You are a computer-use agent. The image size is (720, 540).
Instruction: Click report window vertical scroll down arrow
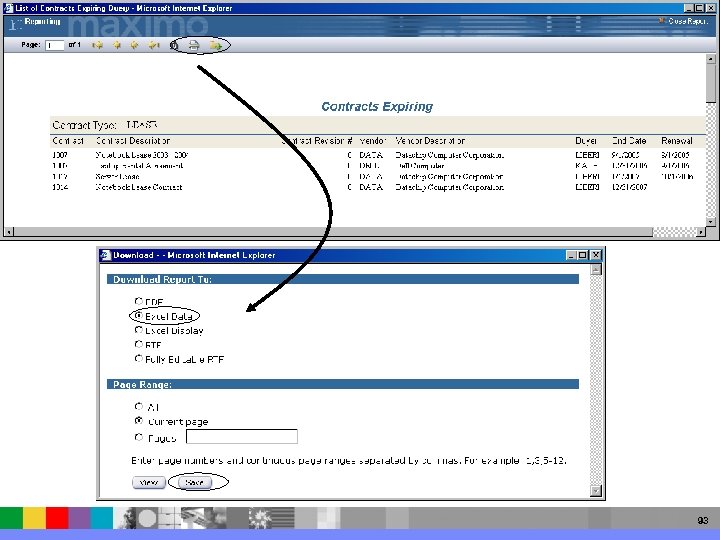click(x=711, y=222)
